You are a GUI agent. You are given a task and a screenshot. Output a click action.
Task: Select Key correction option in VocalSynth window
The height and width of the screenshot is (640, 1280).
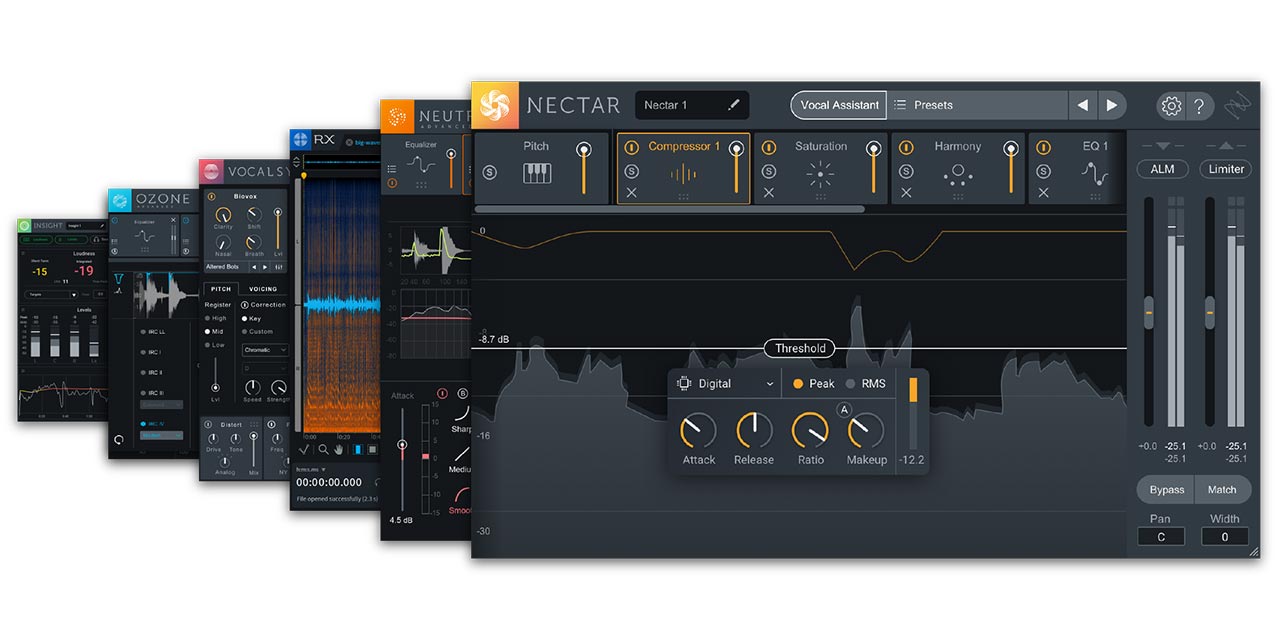coord(253,318)
